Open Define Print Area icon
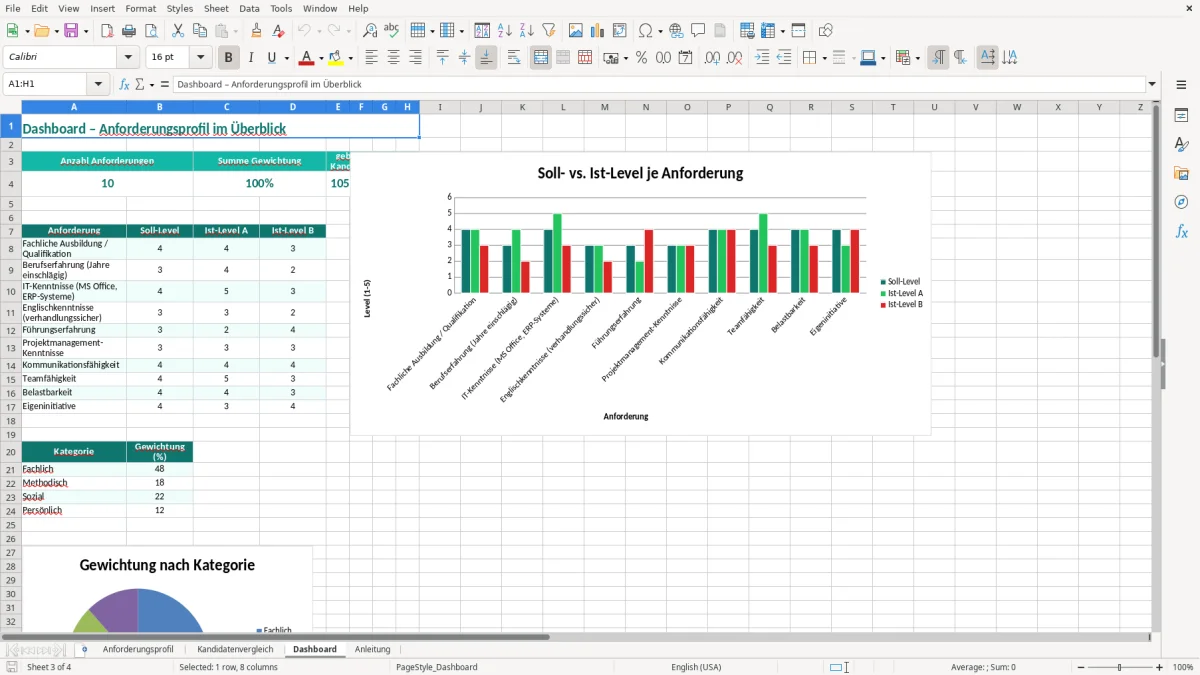 point(747,31)
